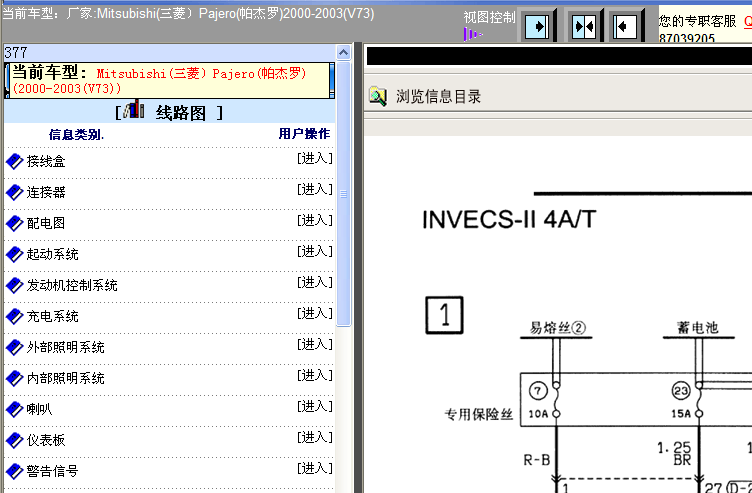Select the 配电图 text row

pos(46,223)
